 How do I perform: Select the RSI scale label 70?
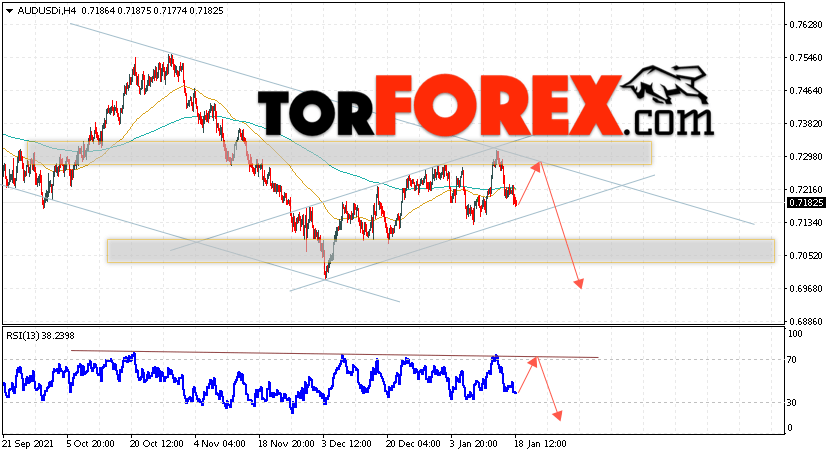coord(792,360)
